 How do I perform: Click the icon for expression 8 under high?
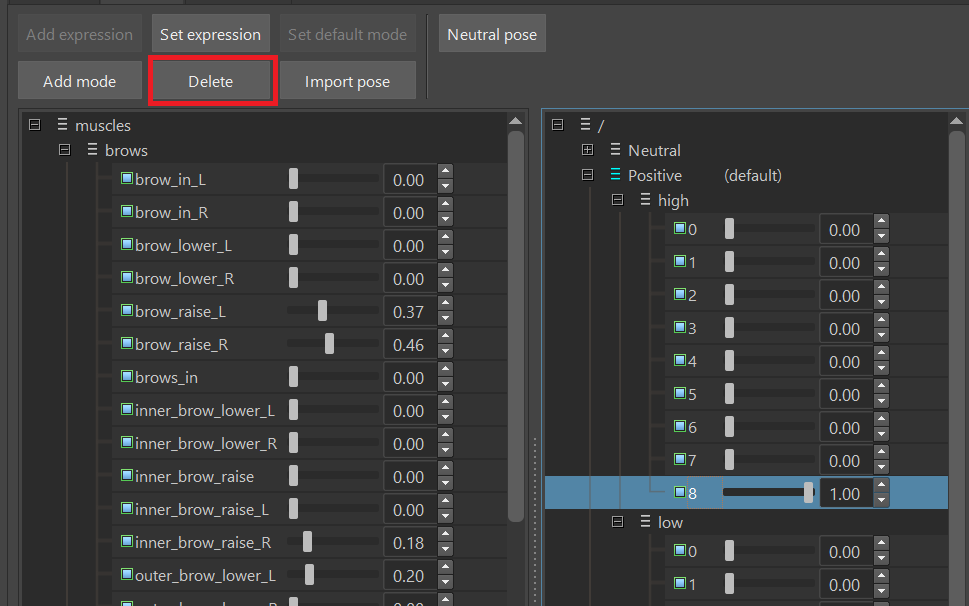[680, 493]
